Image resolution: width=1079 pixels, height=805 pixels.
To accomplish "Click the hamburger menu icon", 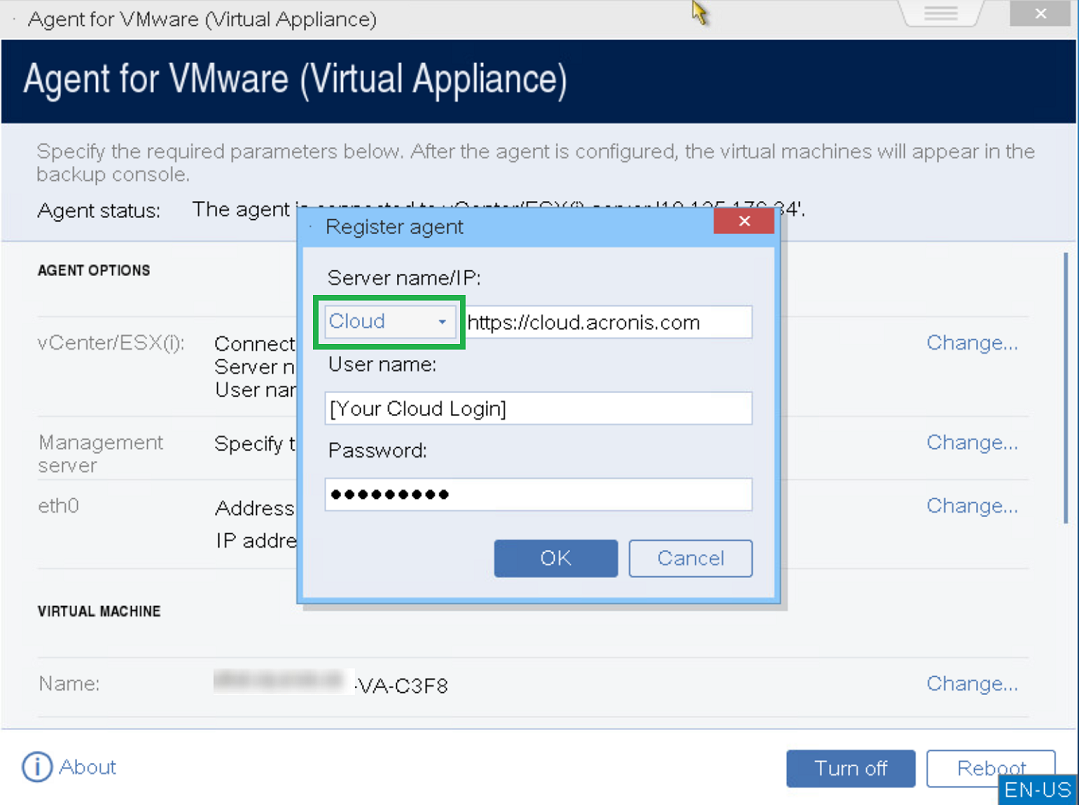I will [938, 14].
